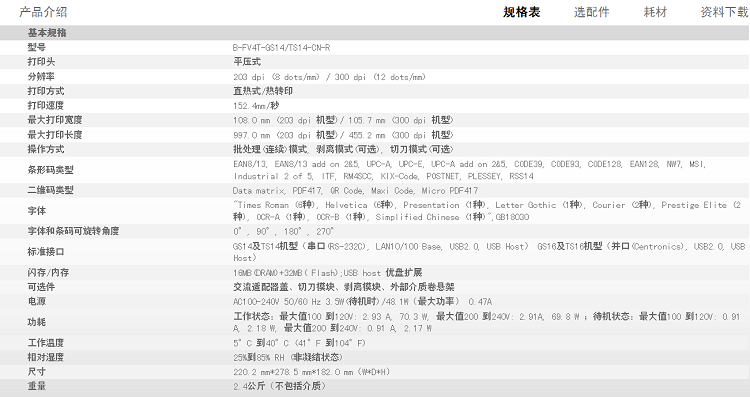750x397 pixels.
Task: Click the 型号 row label
Action: [x=37, y=47]
